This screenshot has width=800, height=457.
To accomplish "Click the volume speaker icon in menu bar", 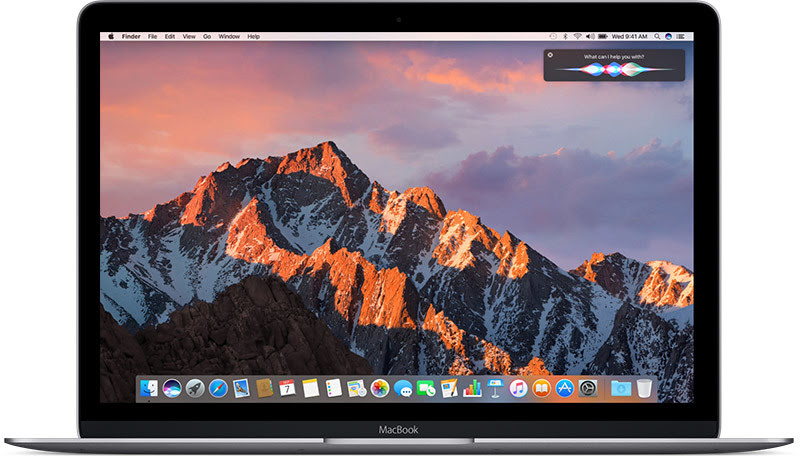I will [590, 36].
